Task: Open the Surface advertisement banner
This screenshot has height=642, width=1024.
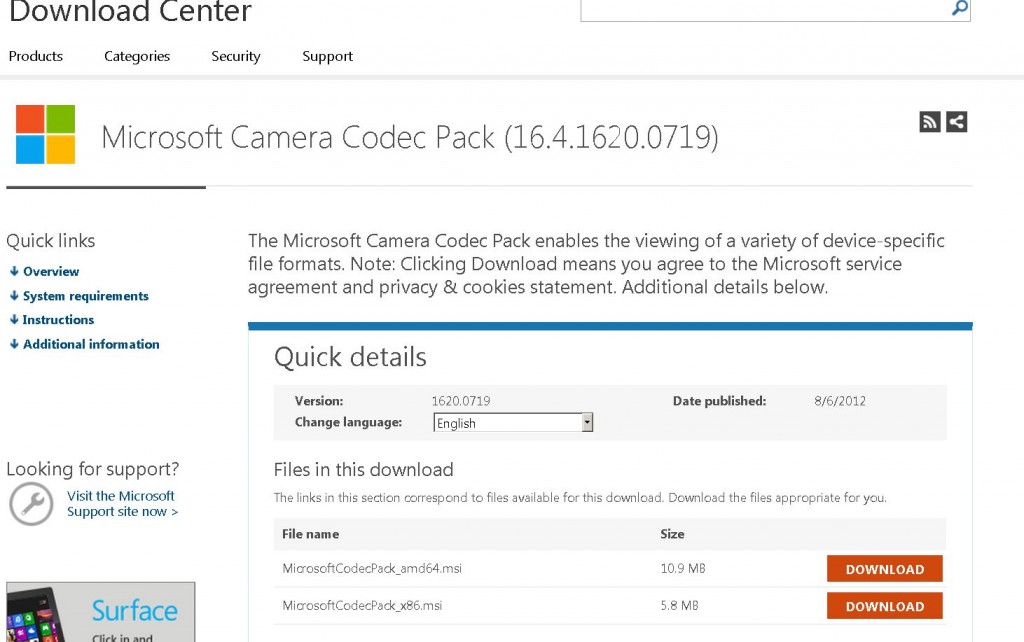Action: 101,612
